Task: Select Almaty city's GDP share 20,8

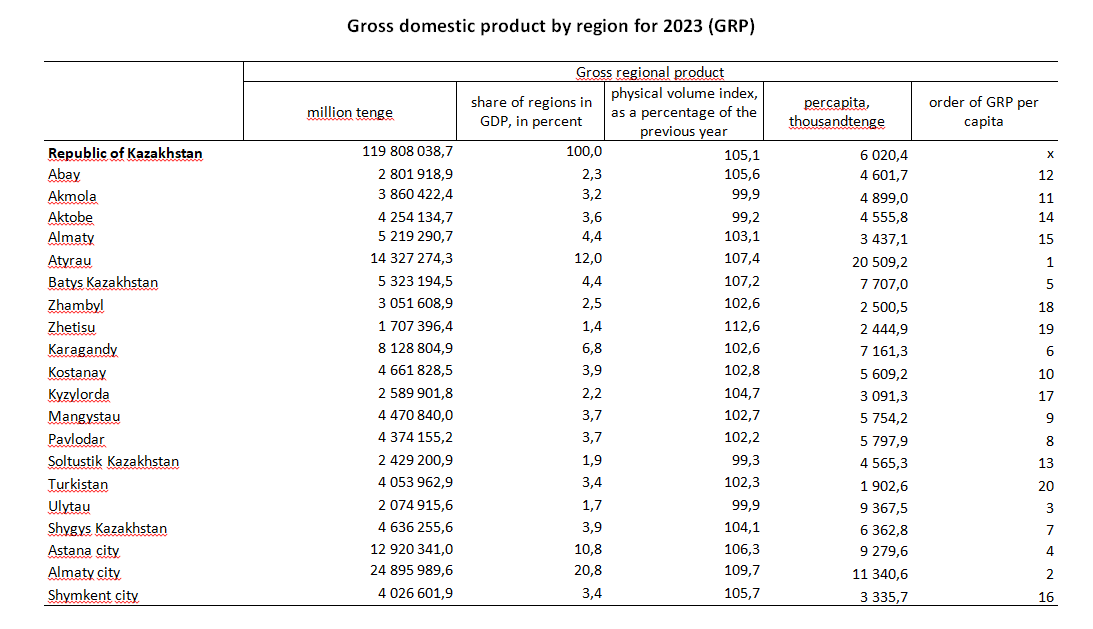Action: pos(586,572)
